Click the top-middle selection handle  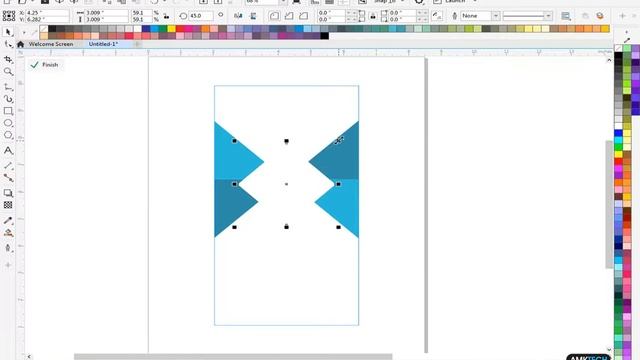(287, 141)
